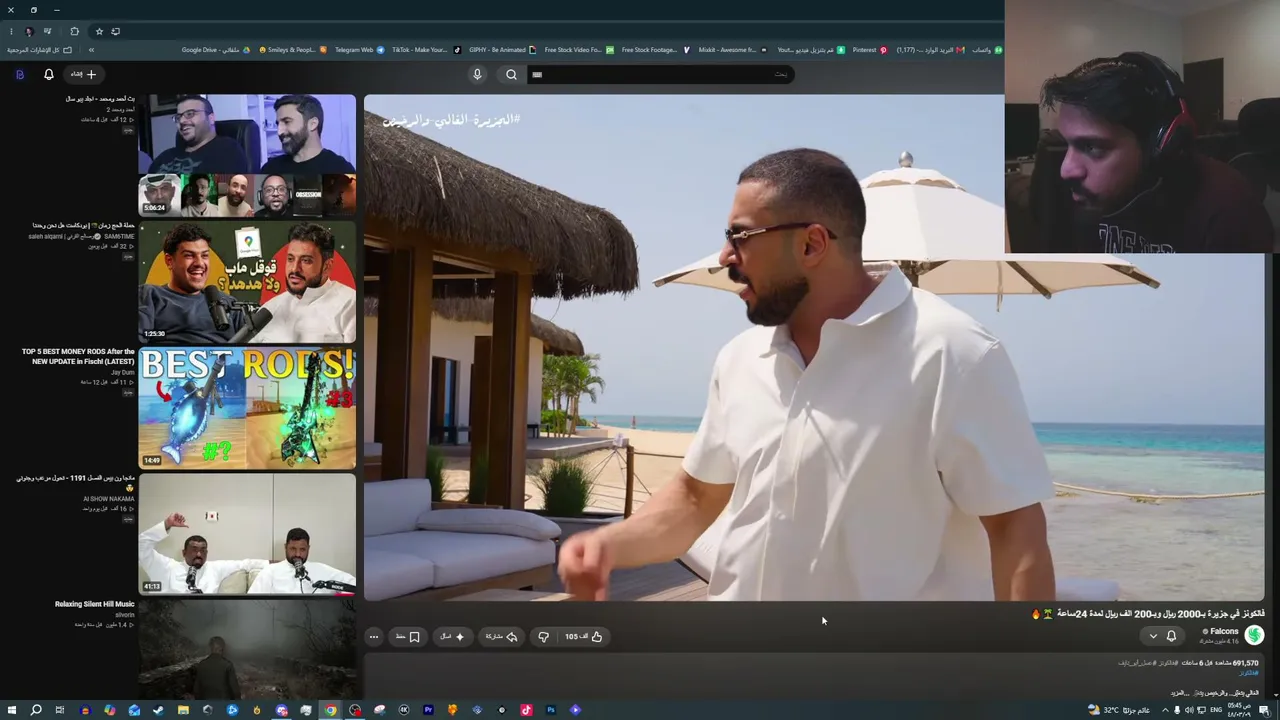Click the Ask sparkle button

coord(453,636)
